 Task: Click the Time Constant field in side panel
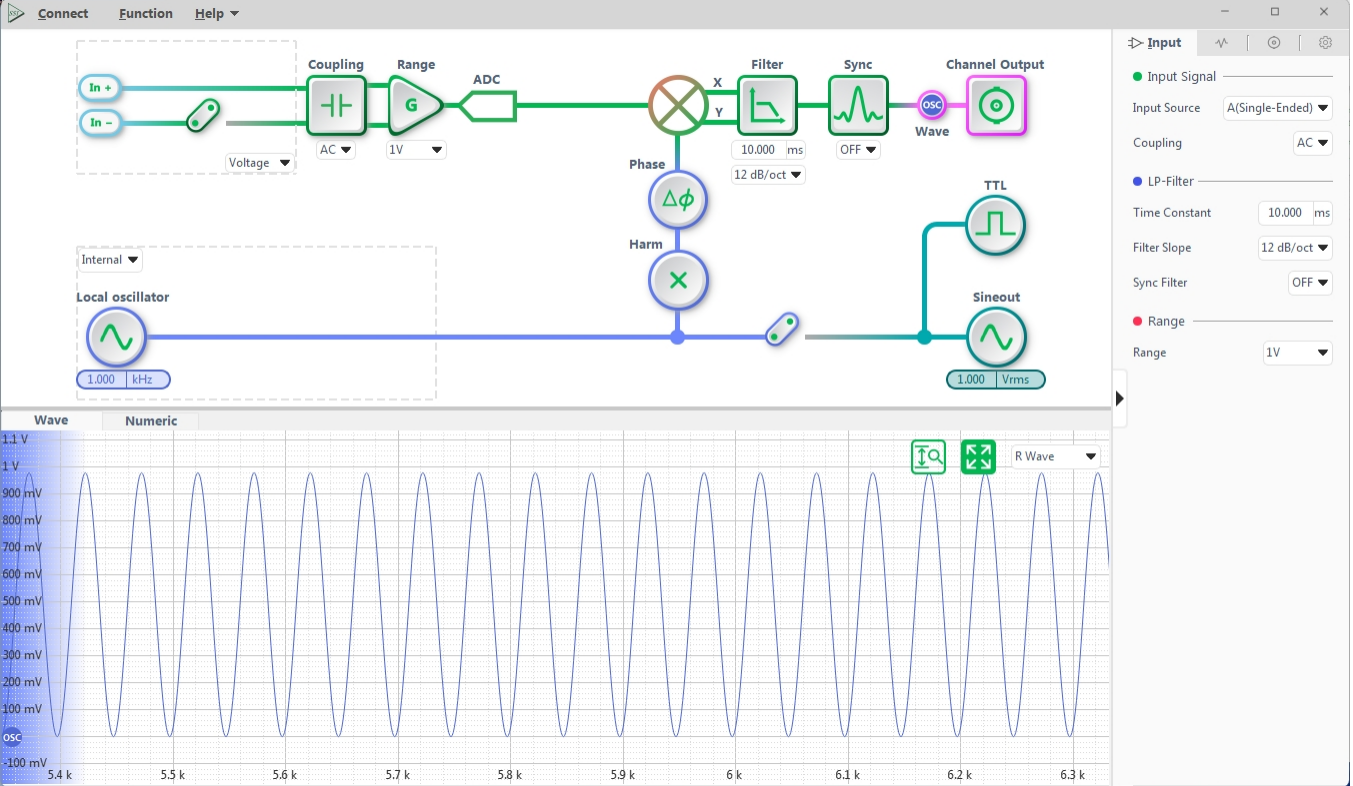pos(1285,213)
